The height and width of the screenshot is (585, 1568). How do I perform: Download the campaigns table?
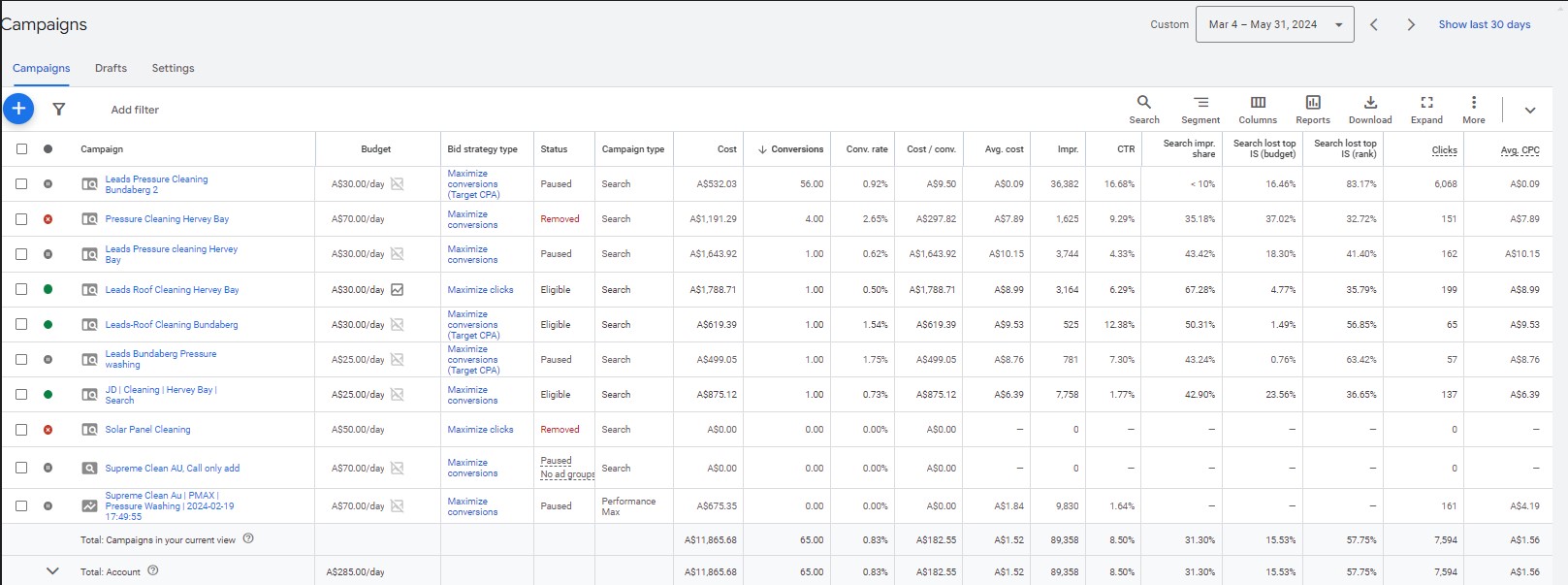(x=1370, y=109)
